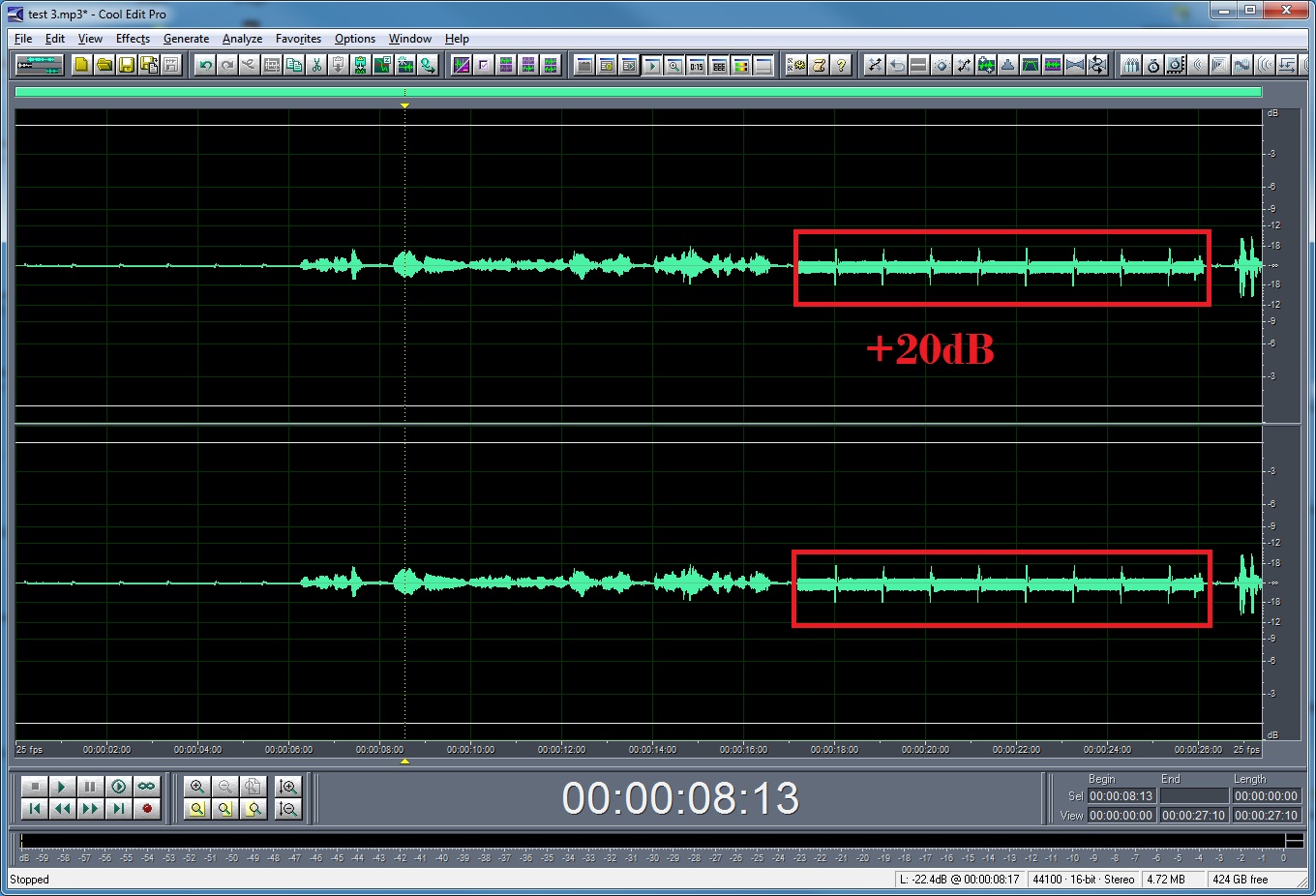
Task: Pause playback with the Pause button
Action: pyautogui.click(x=90, y=787)
